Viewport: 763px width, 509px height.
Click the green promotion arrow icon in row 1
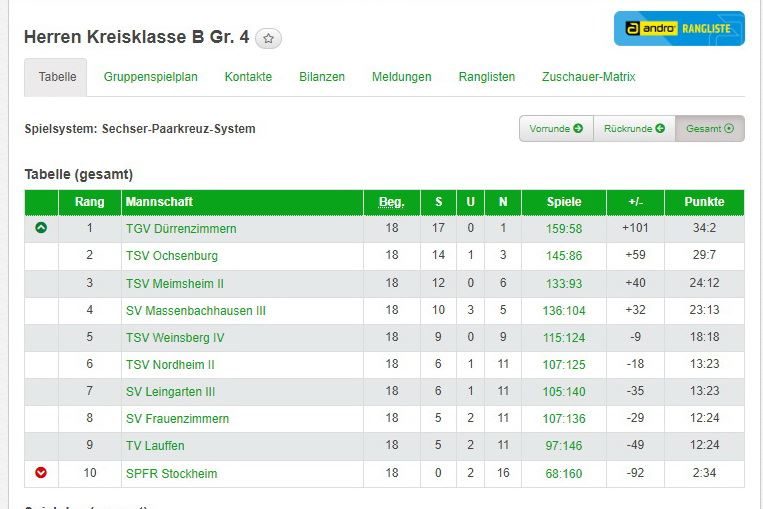click(41, 228)
